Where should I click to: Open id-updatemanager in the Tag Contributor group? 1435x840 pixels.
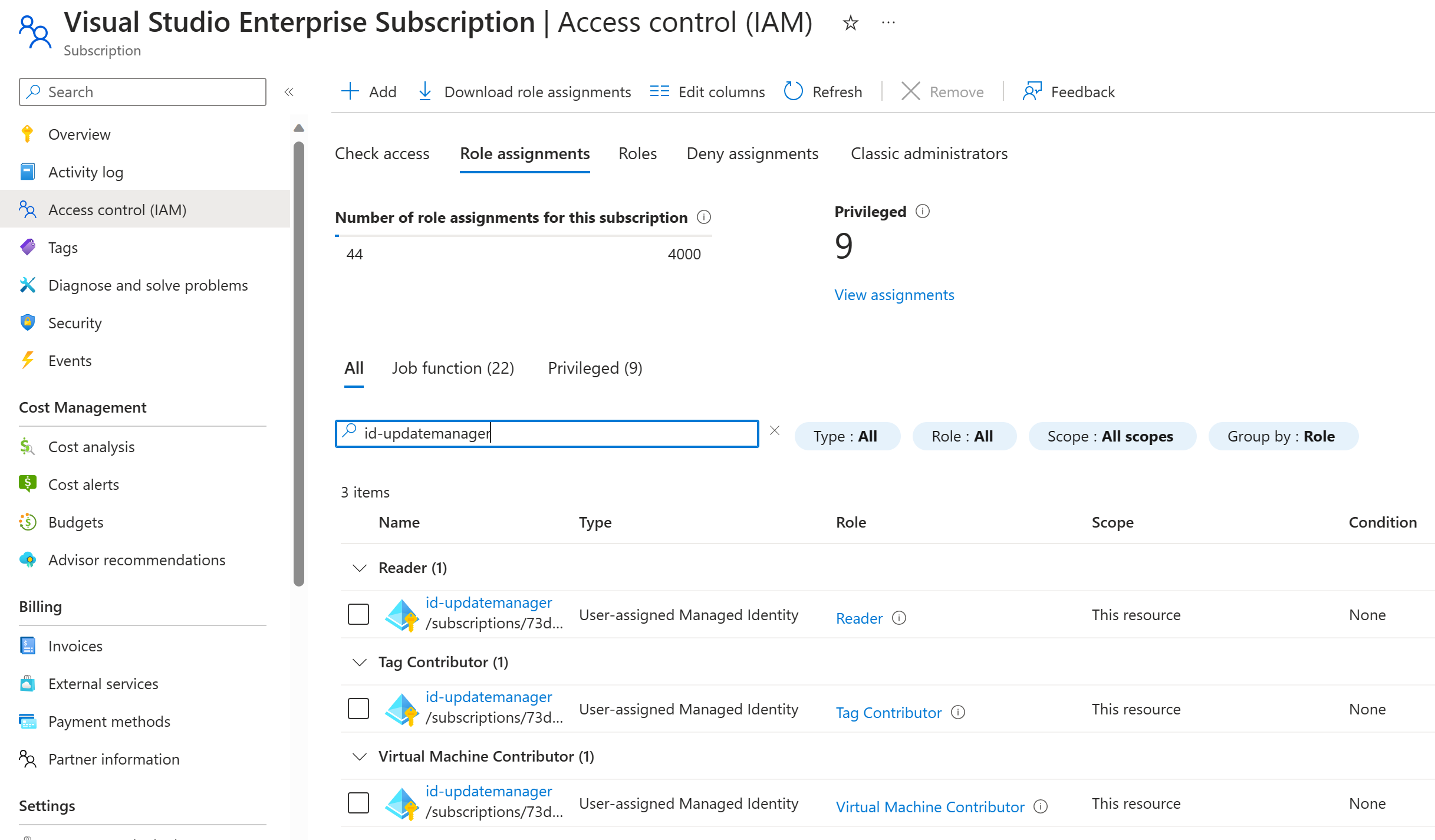pos(489,697)
